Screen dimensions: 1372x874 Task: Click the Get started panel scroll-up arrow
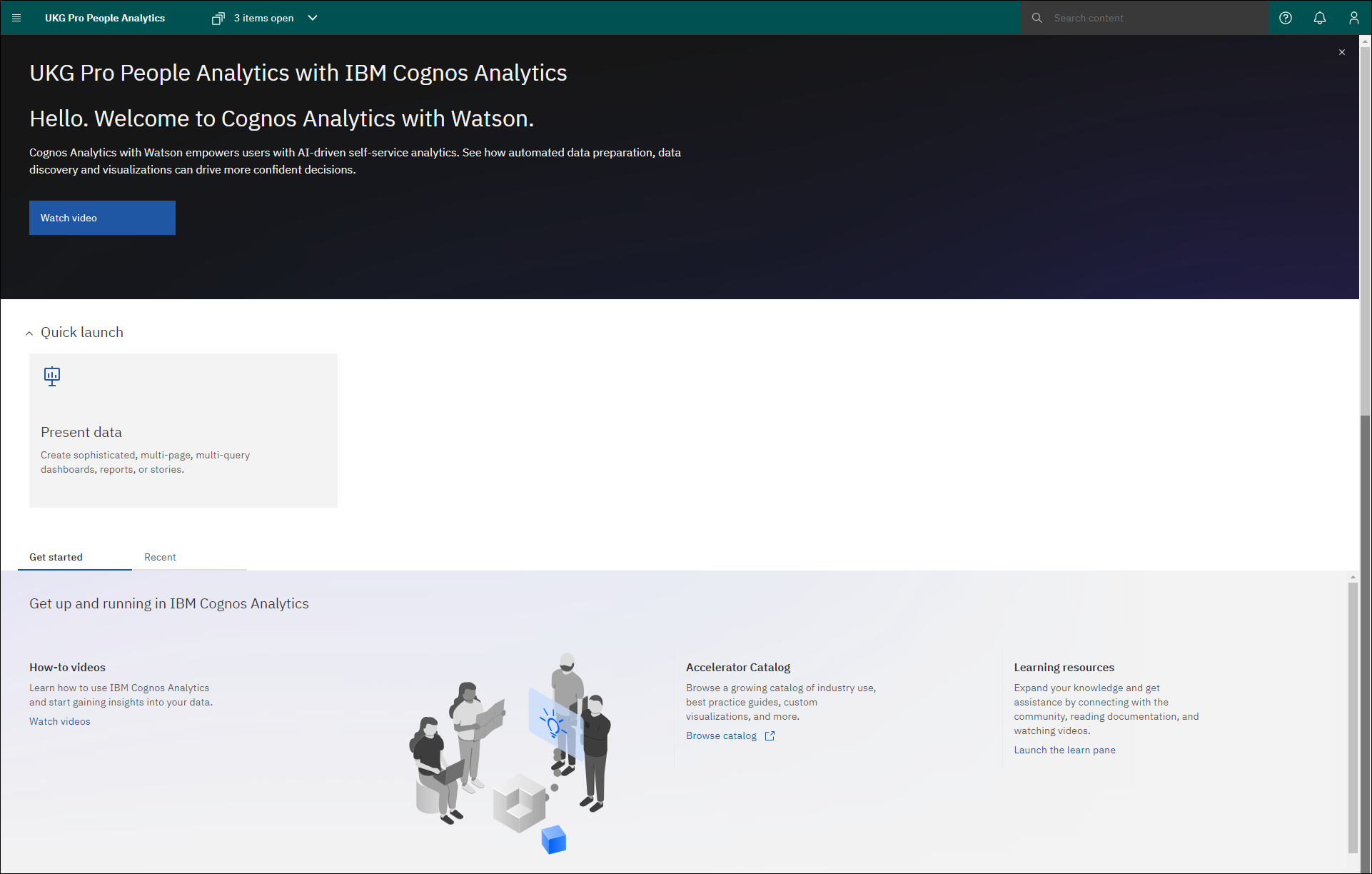point(1353,576)
